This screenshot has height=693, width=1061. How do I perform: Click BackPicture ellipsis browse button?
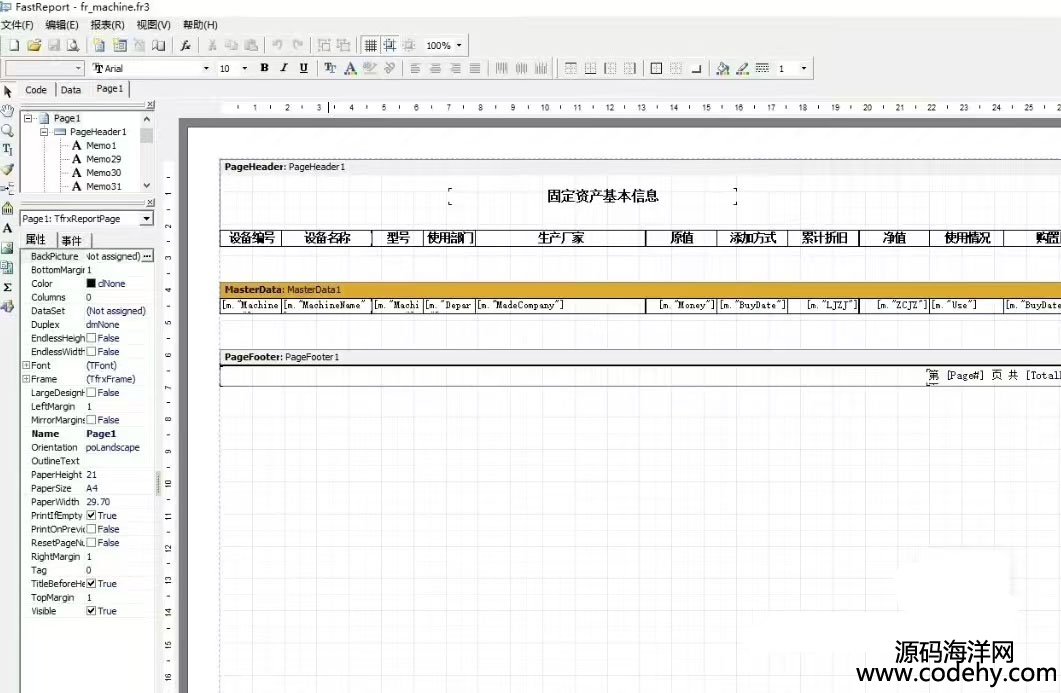(148, 257)
